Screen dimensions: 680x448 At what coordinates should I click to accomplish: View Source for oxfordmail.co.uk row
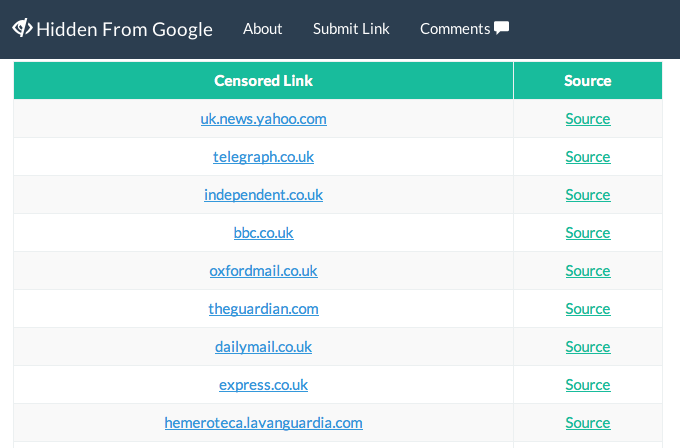(588, 271)
